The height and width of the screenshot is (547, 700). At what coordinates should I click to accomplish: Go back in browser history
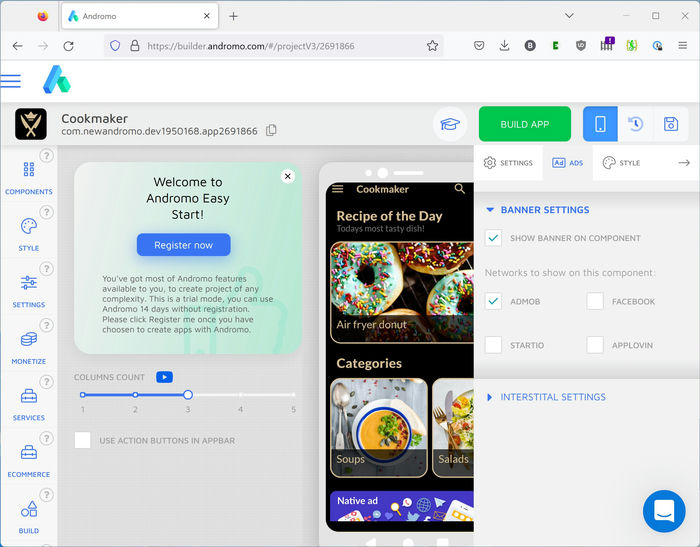click(x=17, y=46)
